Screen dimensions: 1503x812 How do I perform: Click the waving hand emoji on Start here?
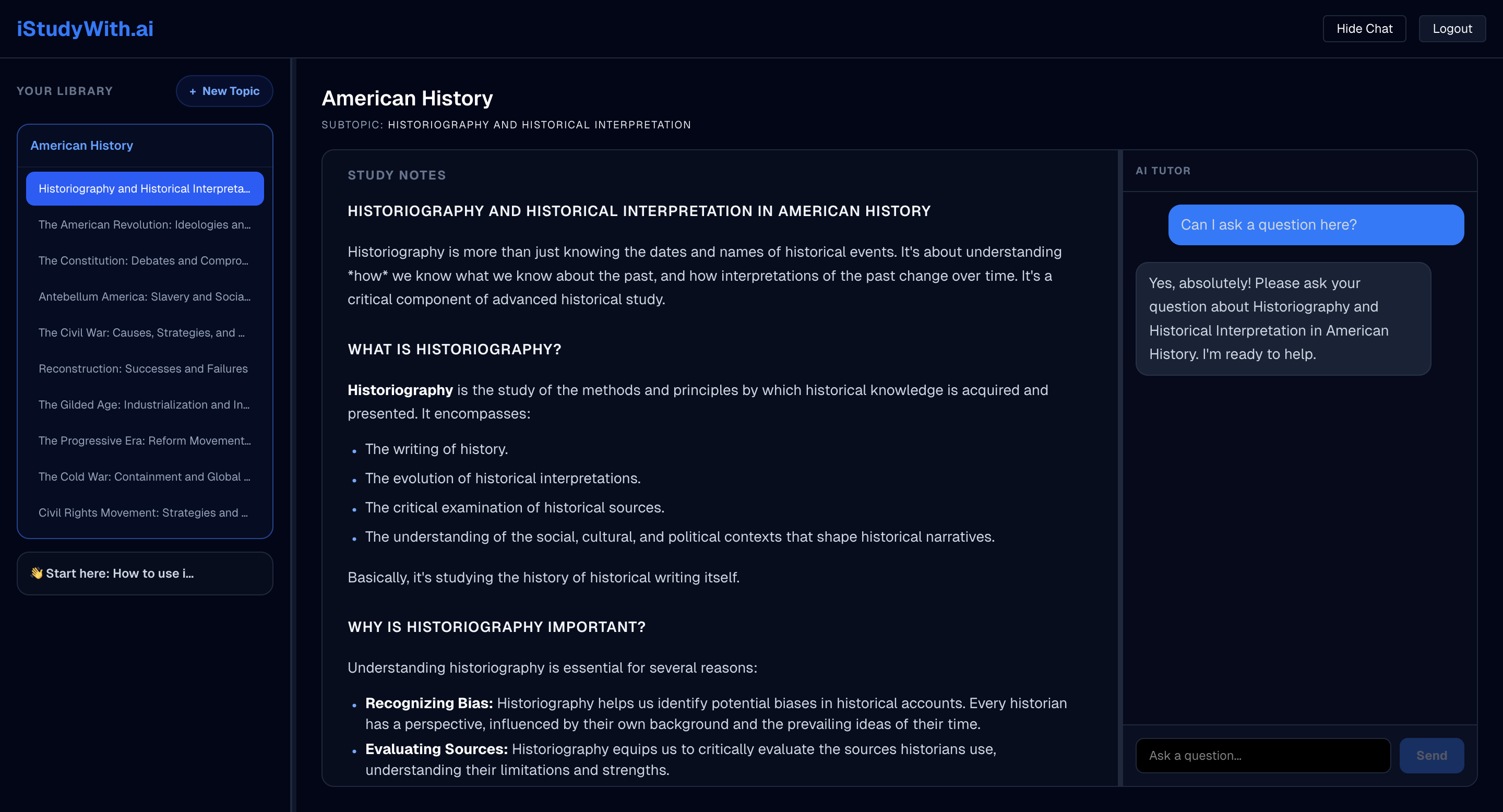click(36, 574)
